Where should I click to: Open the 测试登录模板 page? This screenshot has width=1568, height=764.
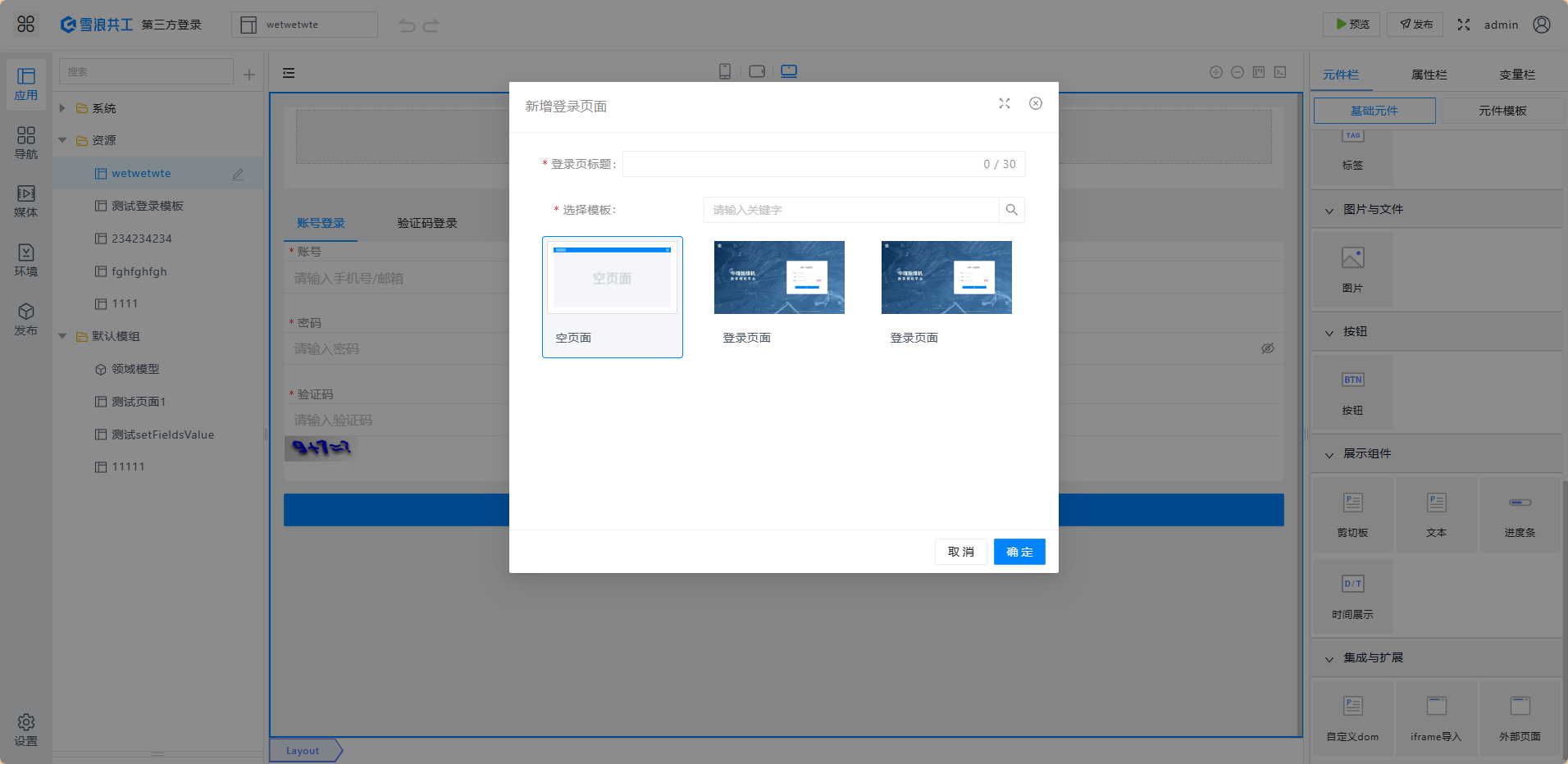(x=148, y=206)
